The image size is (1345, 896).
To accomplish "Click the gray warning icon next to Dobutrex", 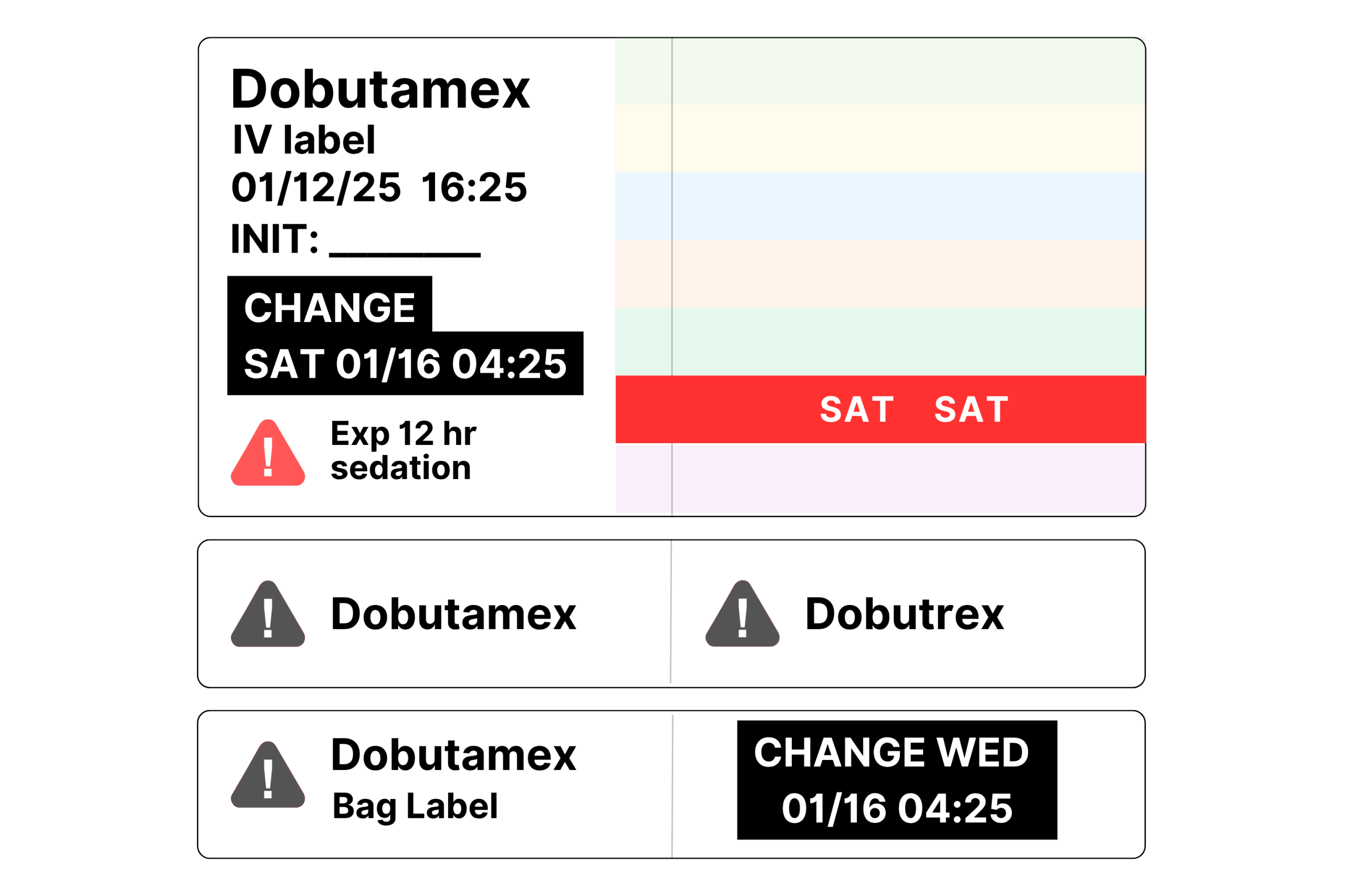I will [742, 614].
